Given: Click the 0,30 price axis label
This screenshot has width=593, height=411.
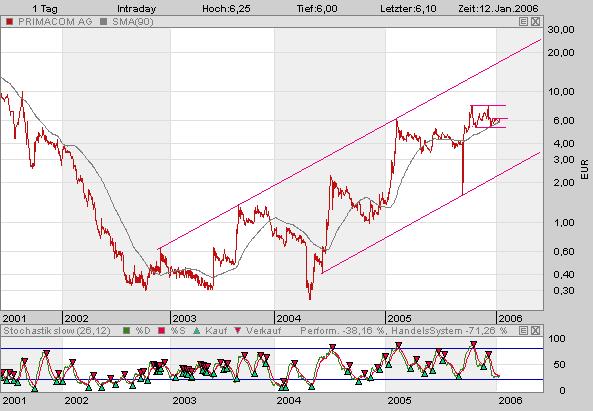Looking at the screenshot, I should 564,291.
